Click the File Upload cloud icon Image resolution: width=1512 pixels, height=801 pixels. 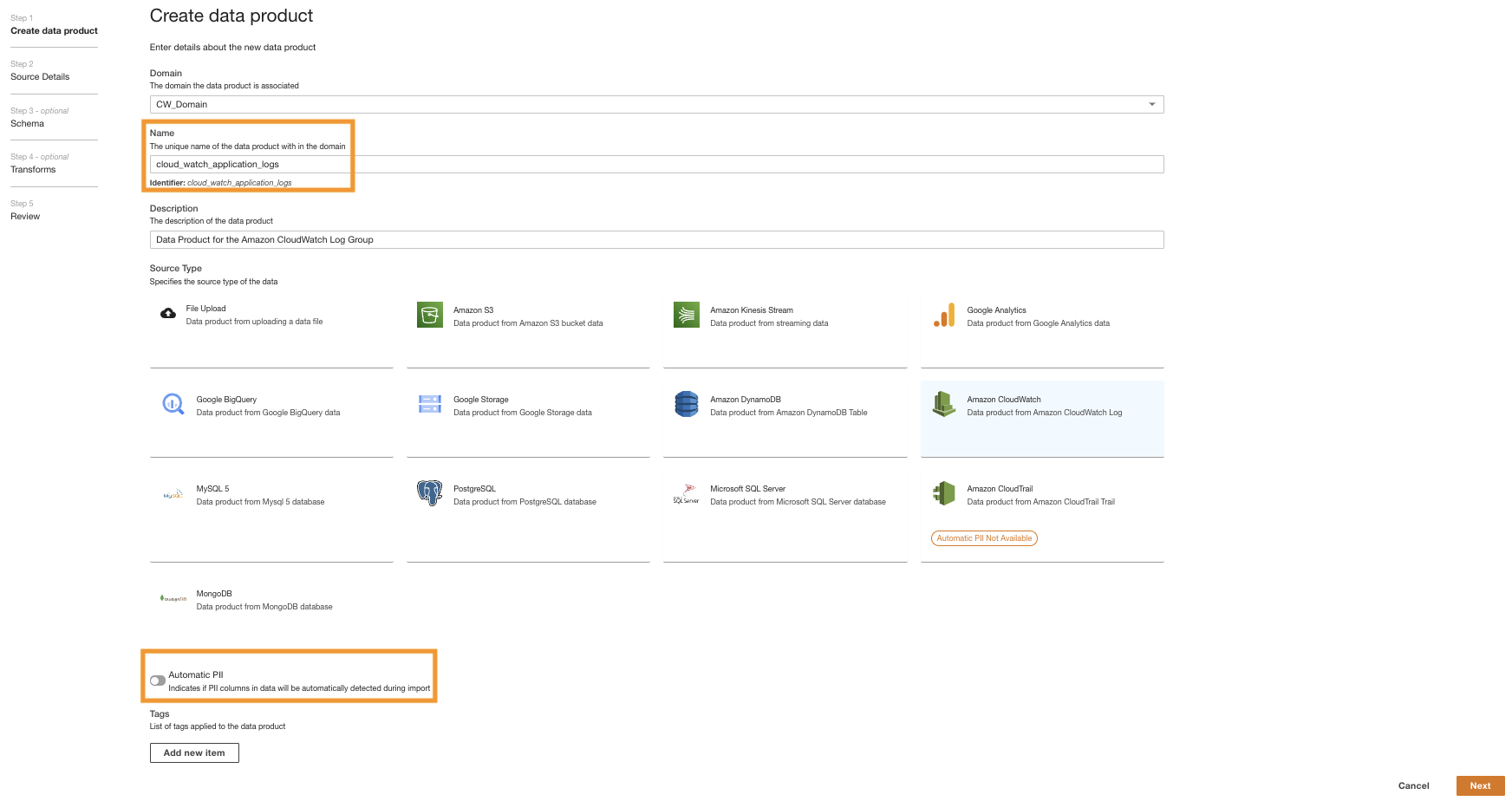[168, 314]
